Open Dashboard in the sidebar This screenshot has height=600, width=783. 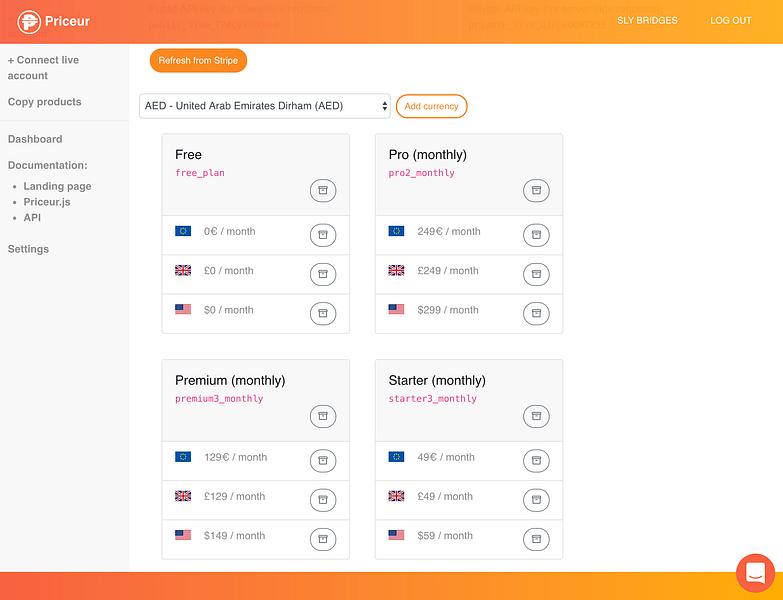[35, 139]
